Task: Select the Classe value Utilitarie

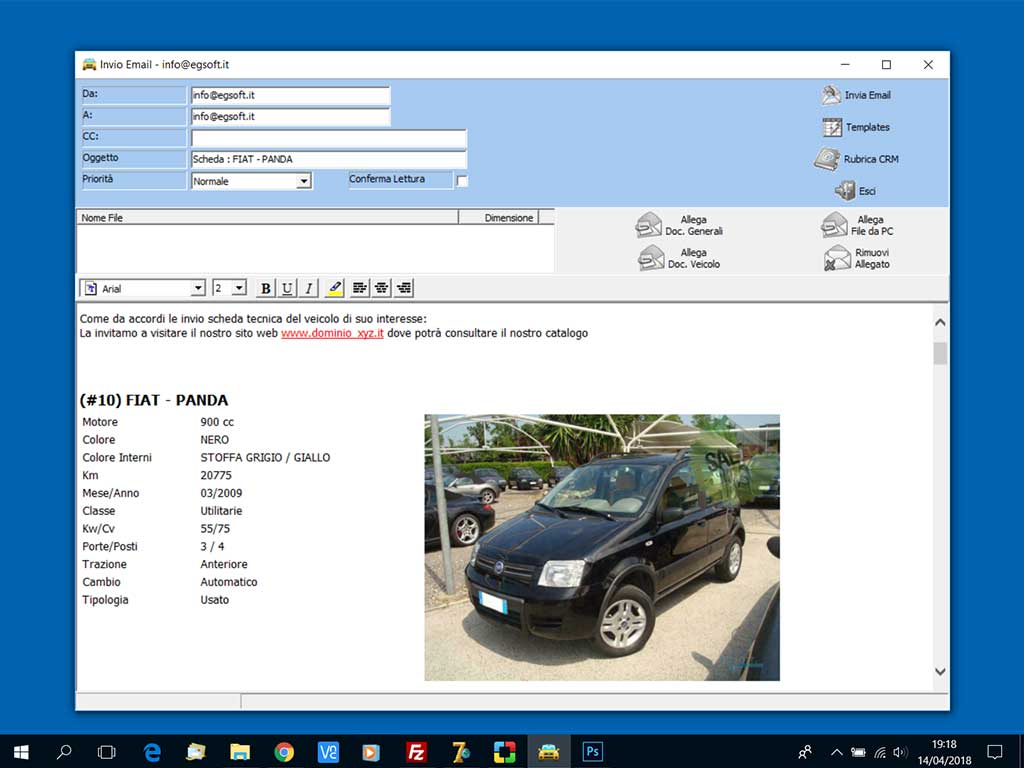Action: [221, 511]
